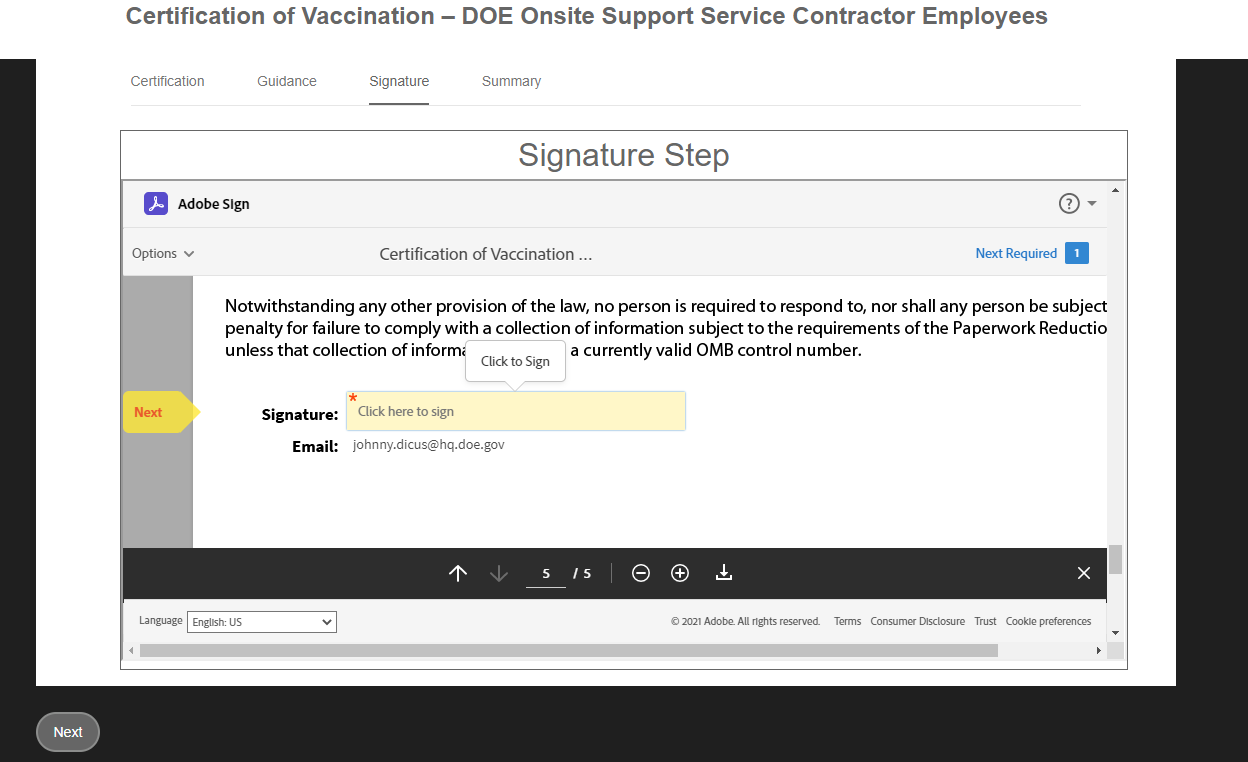Select the Summary tab

511,82
